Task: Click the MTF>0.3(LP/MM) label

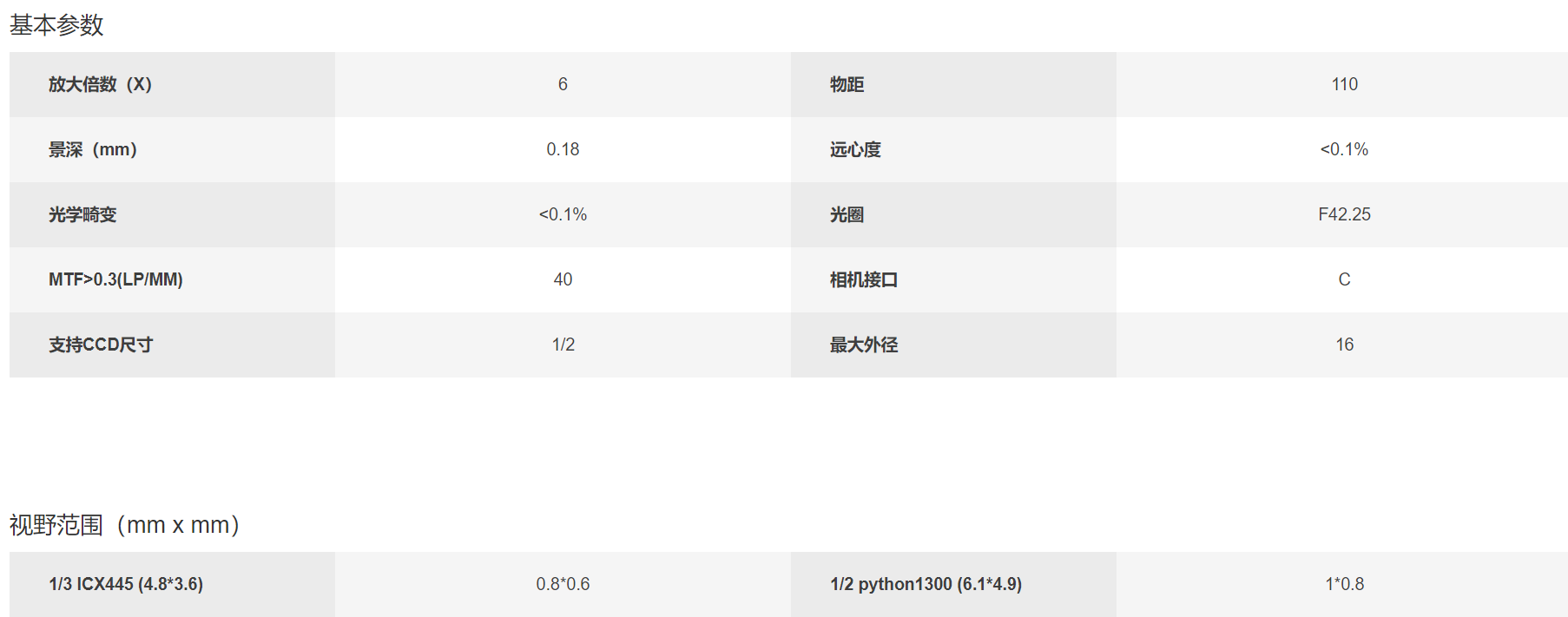Action: (x=115, y=279)
